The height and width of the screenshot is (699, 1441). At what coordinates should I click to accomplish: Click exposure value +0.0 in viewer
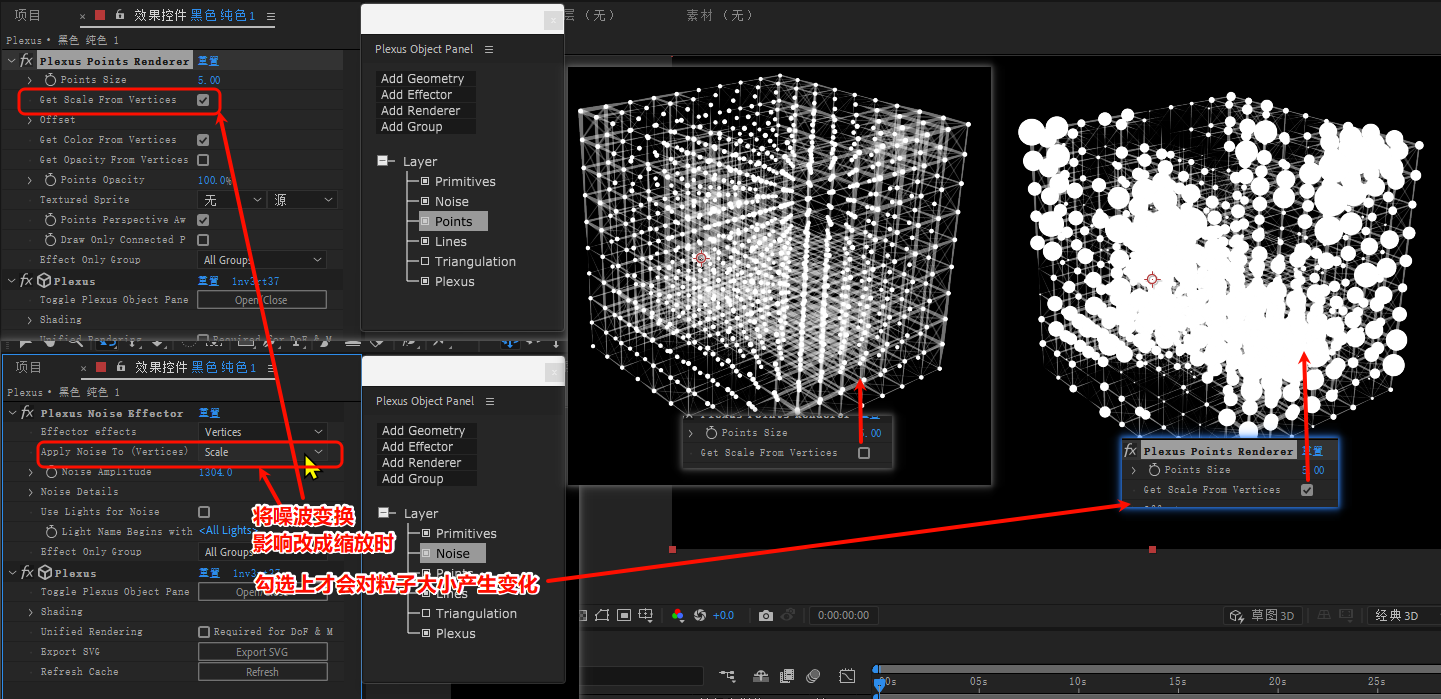(x=723, y=615)
